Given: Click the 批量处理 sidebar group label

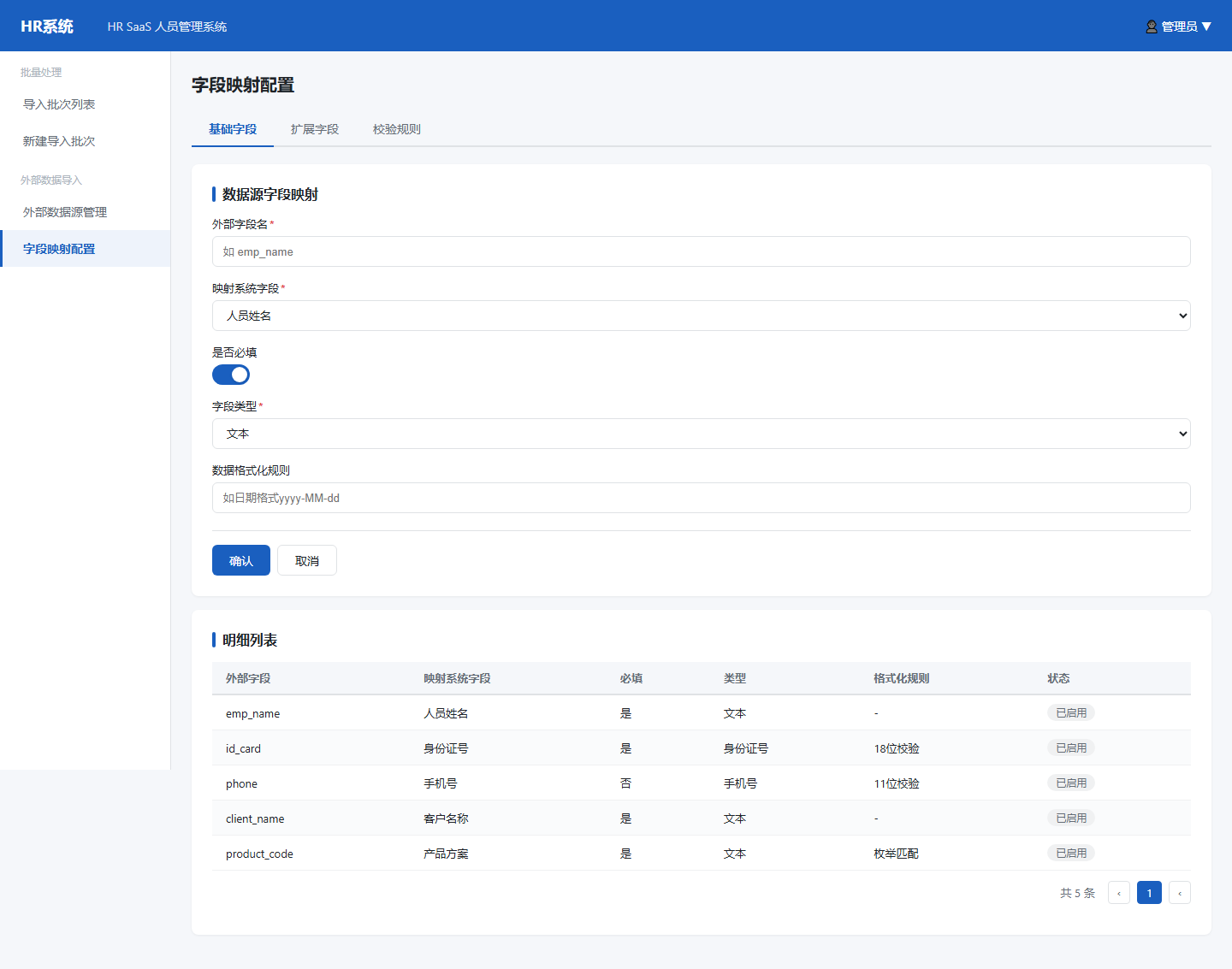Looking at the screenshot, I should tap(41, 73).
